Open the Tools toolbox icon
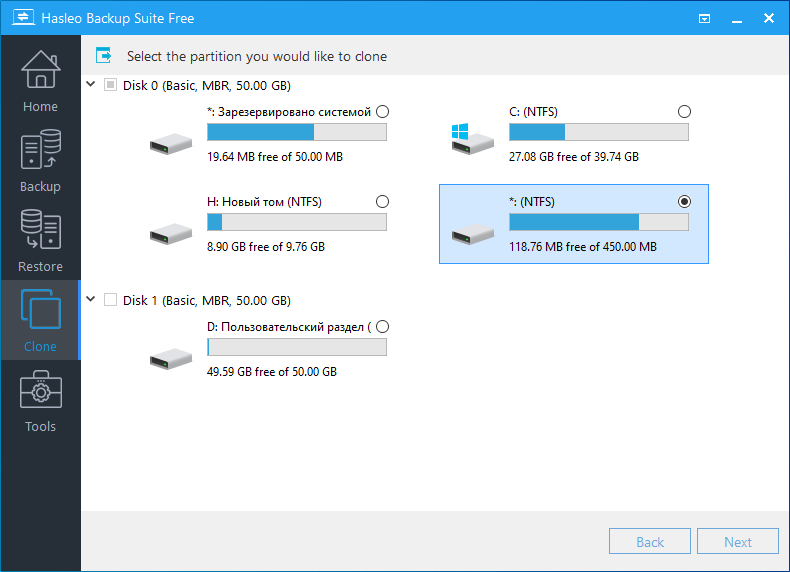 tap(40, 390)
